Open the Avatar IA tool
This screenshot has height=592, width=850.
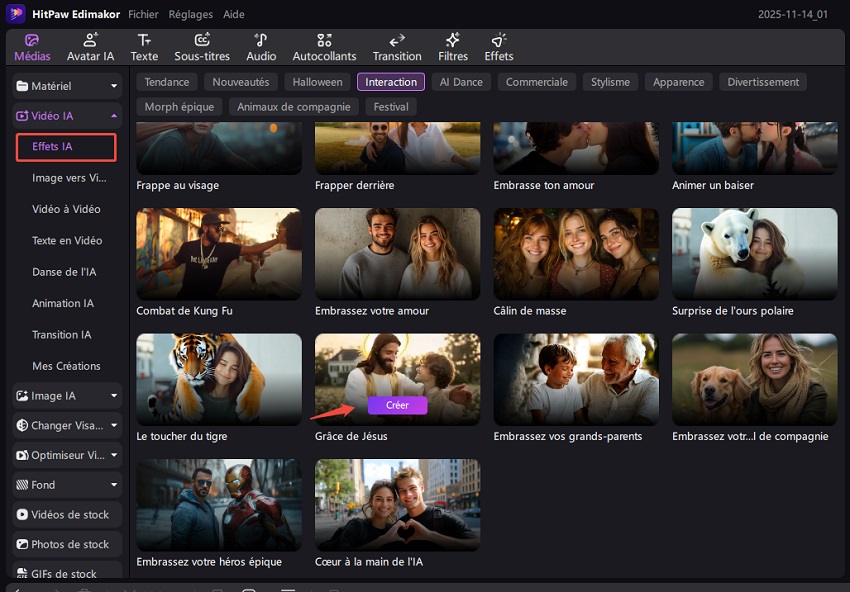(90, 46)
